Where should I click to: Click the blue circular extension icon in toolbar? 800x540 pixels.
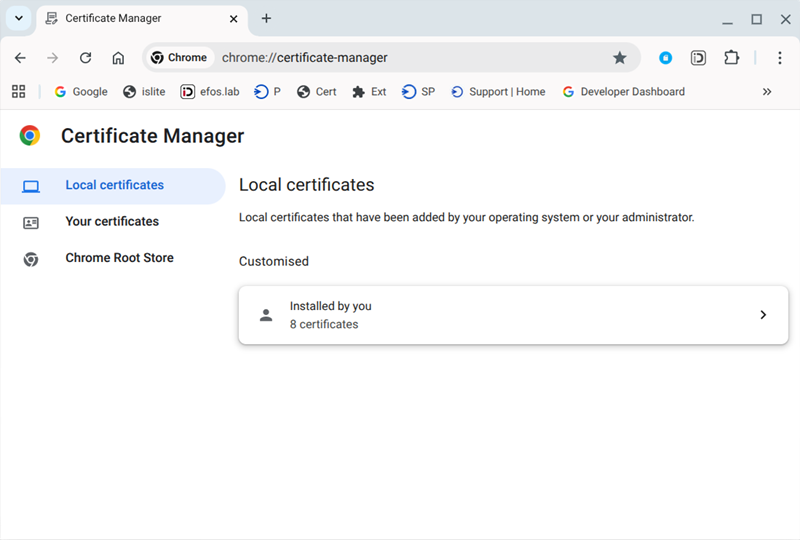pos(665,58)
